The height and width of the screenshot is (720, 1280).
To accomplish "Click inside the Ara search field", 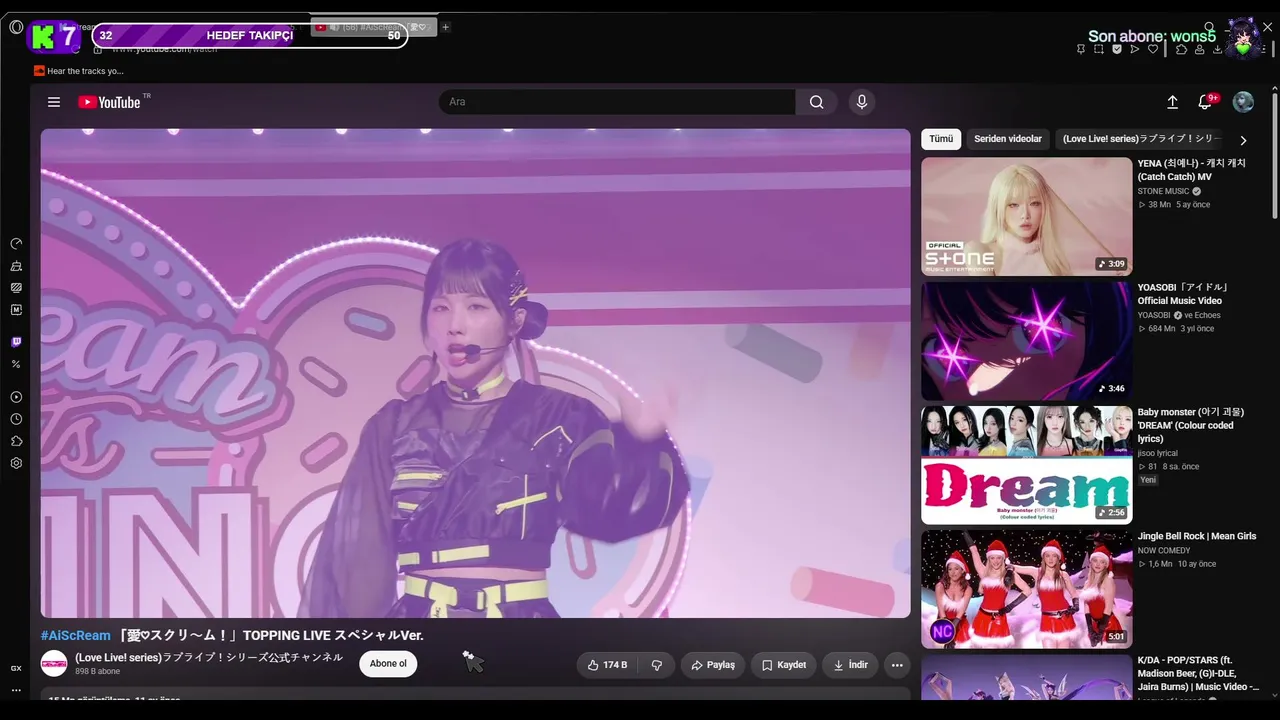I will [617, 102].
